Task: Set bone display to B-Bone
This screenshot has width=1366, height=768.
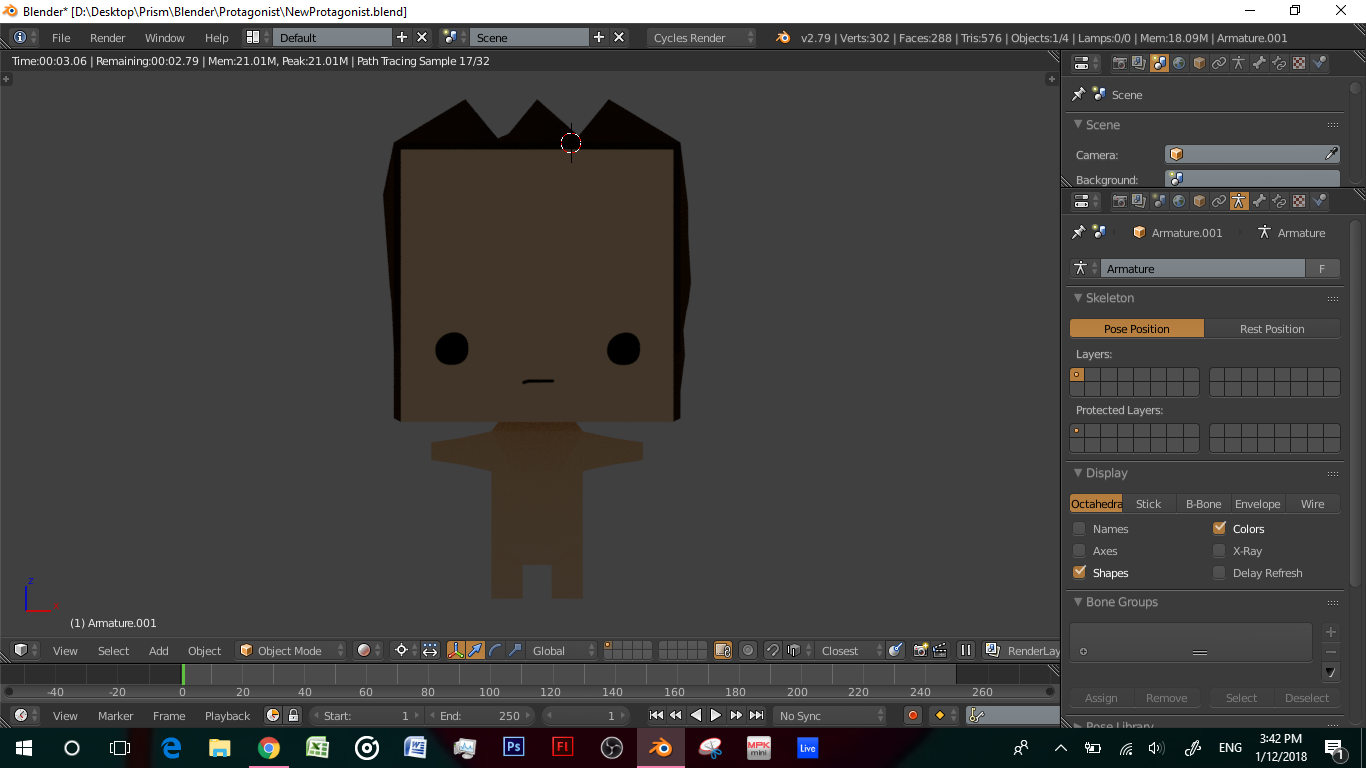Action: tap(1203, 504)
